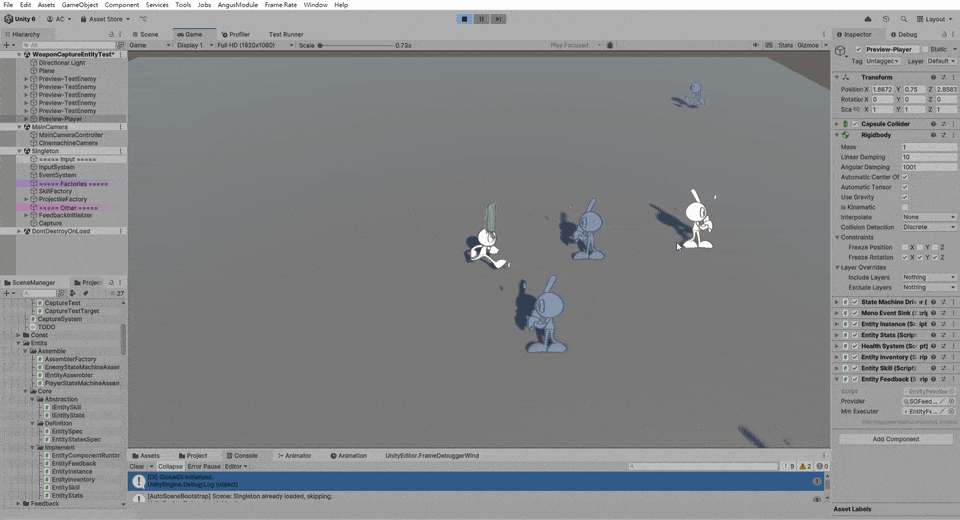The height and width of the screenshot is (520, 960).
Task: Expand the DontDestroyOnLoad scene
Action: (19, 232)
